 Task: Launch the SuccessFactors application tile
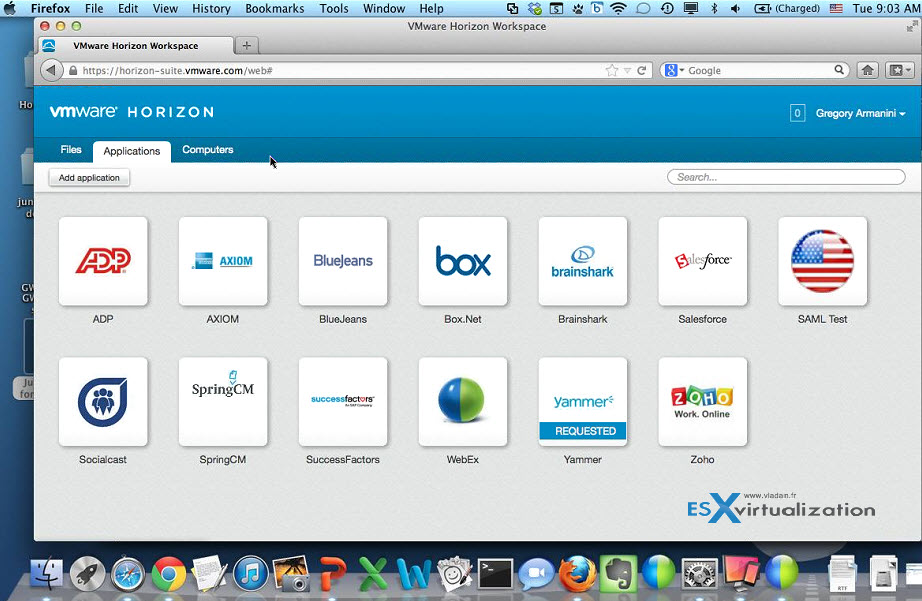[x=343, y=402]
